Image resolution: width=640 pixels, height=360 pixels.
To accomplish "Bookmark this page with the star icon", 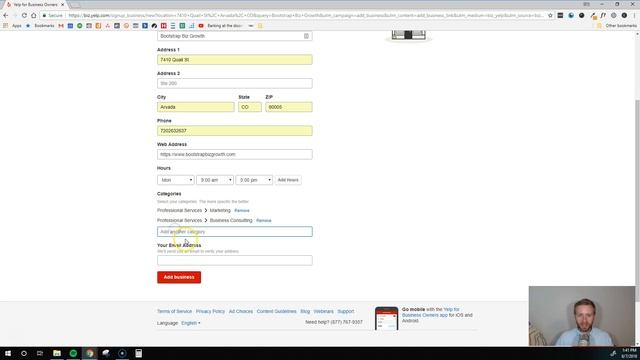I will point(550,15).
